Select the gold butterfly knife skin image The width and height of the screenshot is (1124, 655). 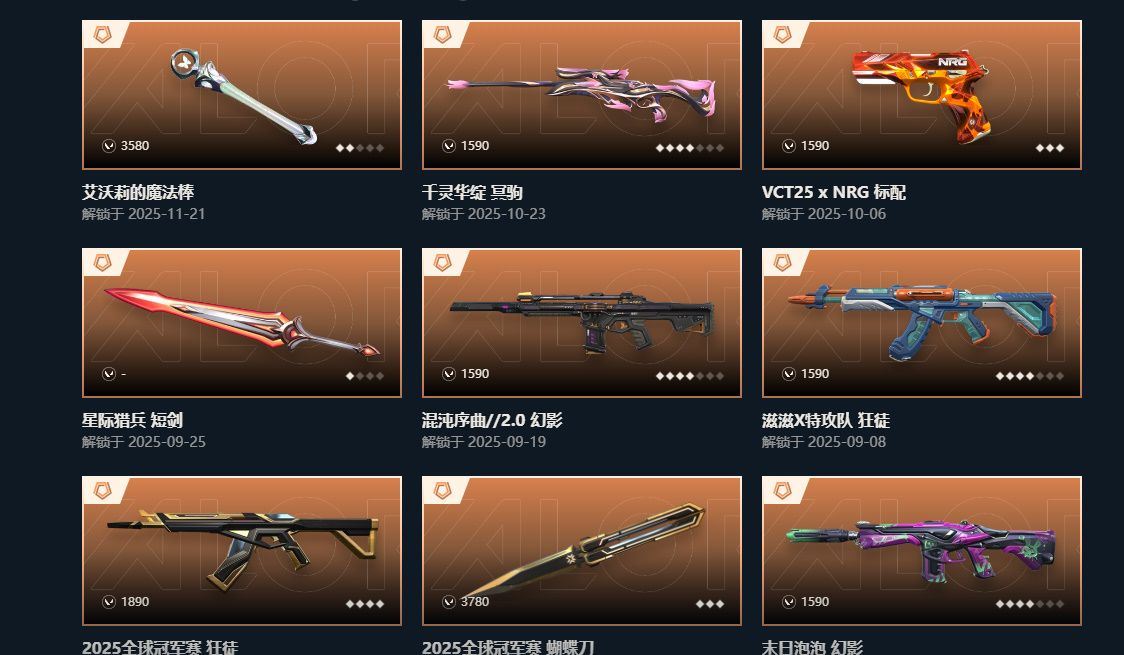click(583, 549)
